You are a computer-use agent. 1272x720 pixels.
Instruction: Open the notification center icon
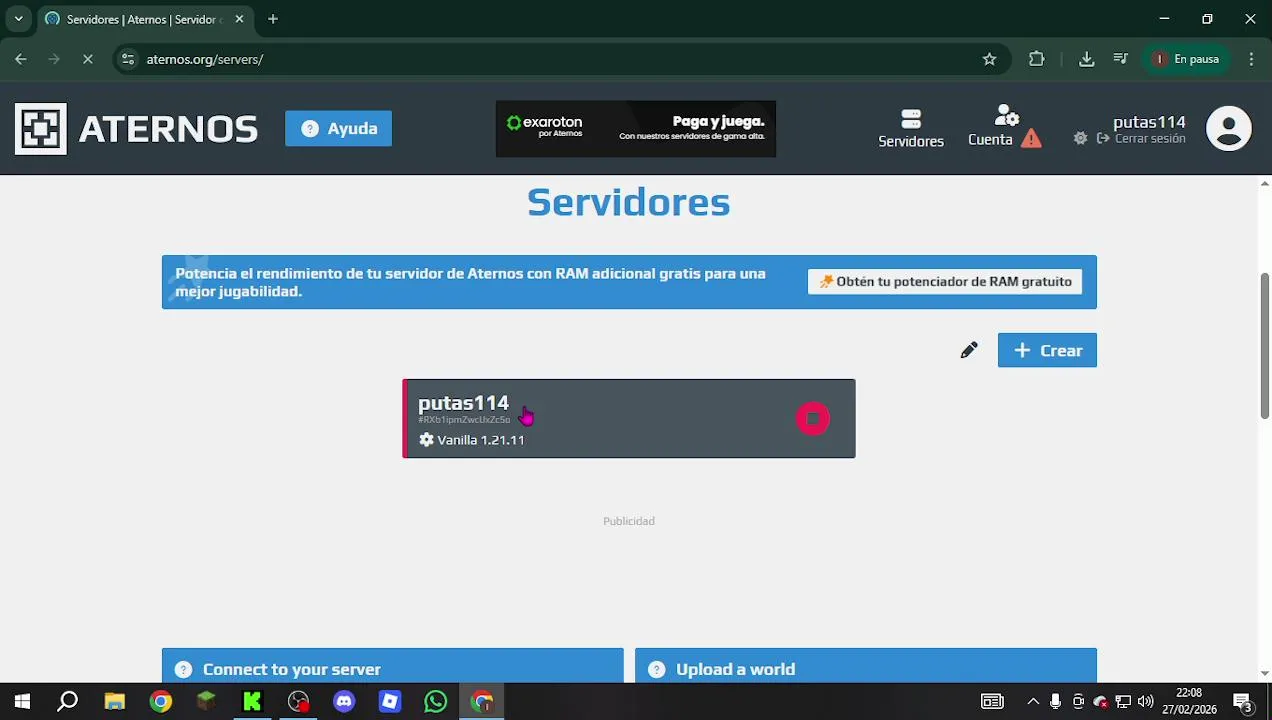click(1243, 702)
